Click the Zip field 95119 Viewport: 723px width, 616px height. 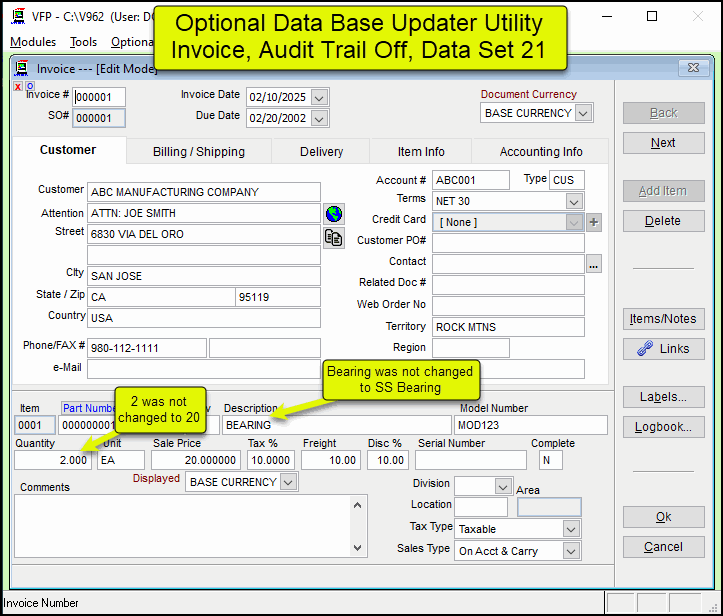point(278,297)
